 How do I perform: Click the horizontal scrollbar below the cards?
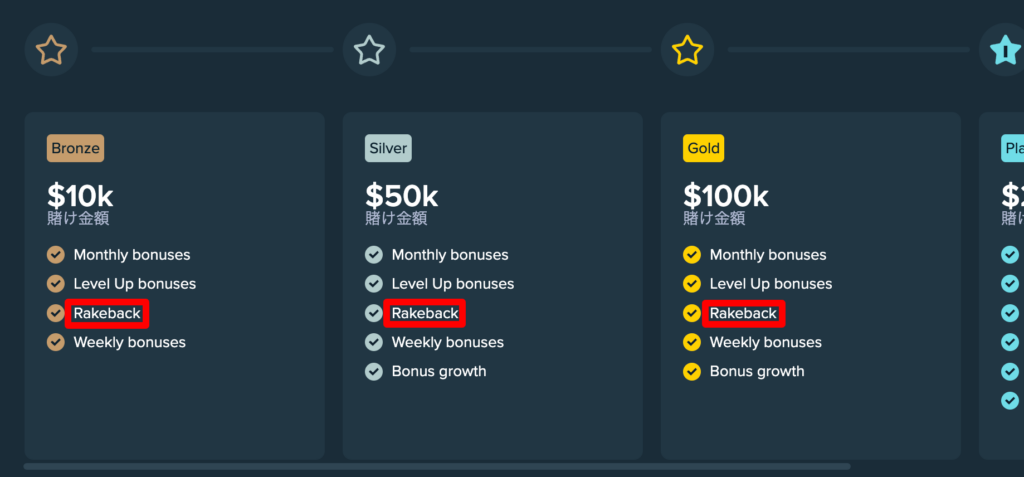coord(437,467)
